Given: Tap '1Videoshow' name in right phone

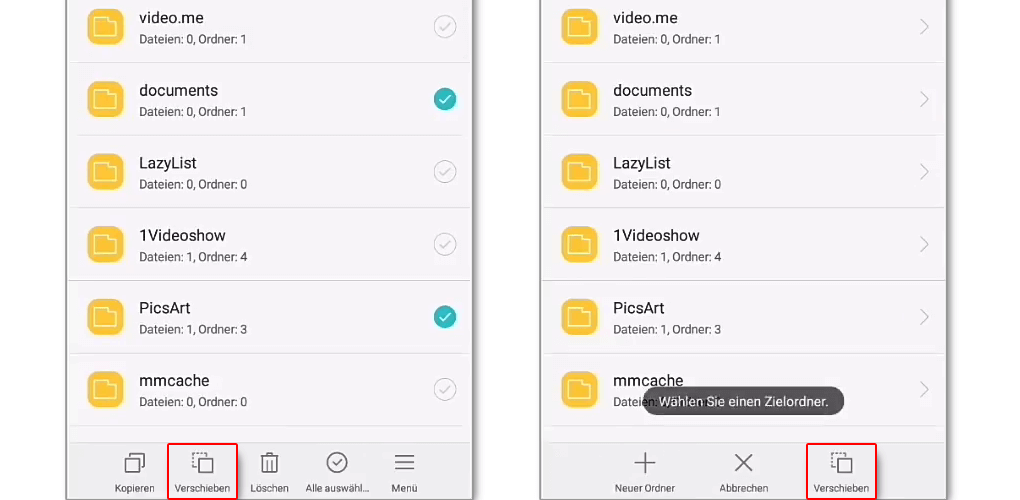Looking at the screenshot, I should coord(656,235).
